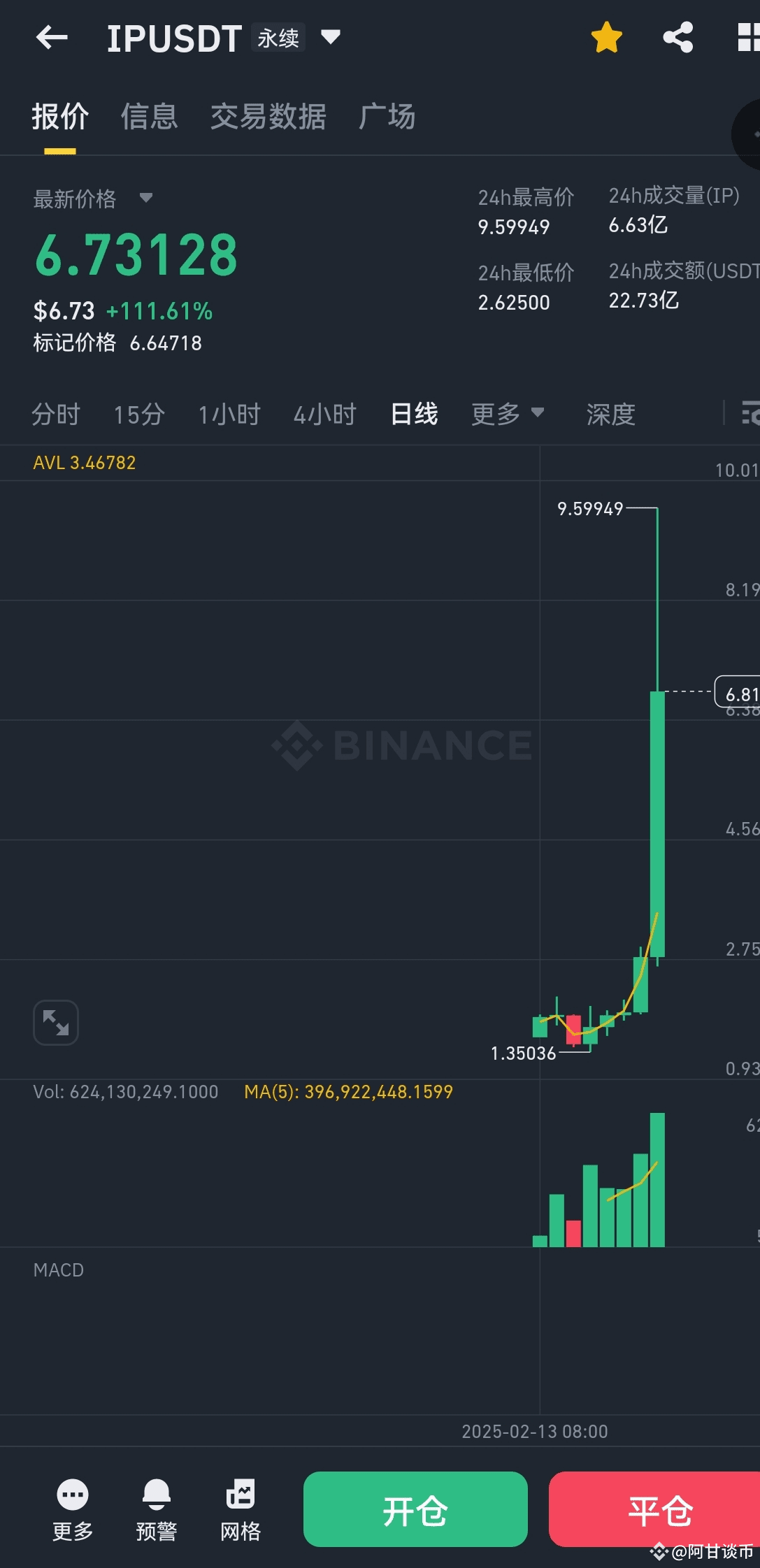Tap the back arrow to exit IPUSDT

[51, 37]
